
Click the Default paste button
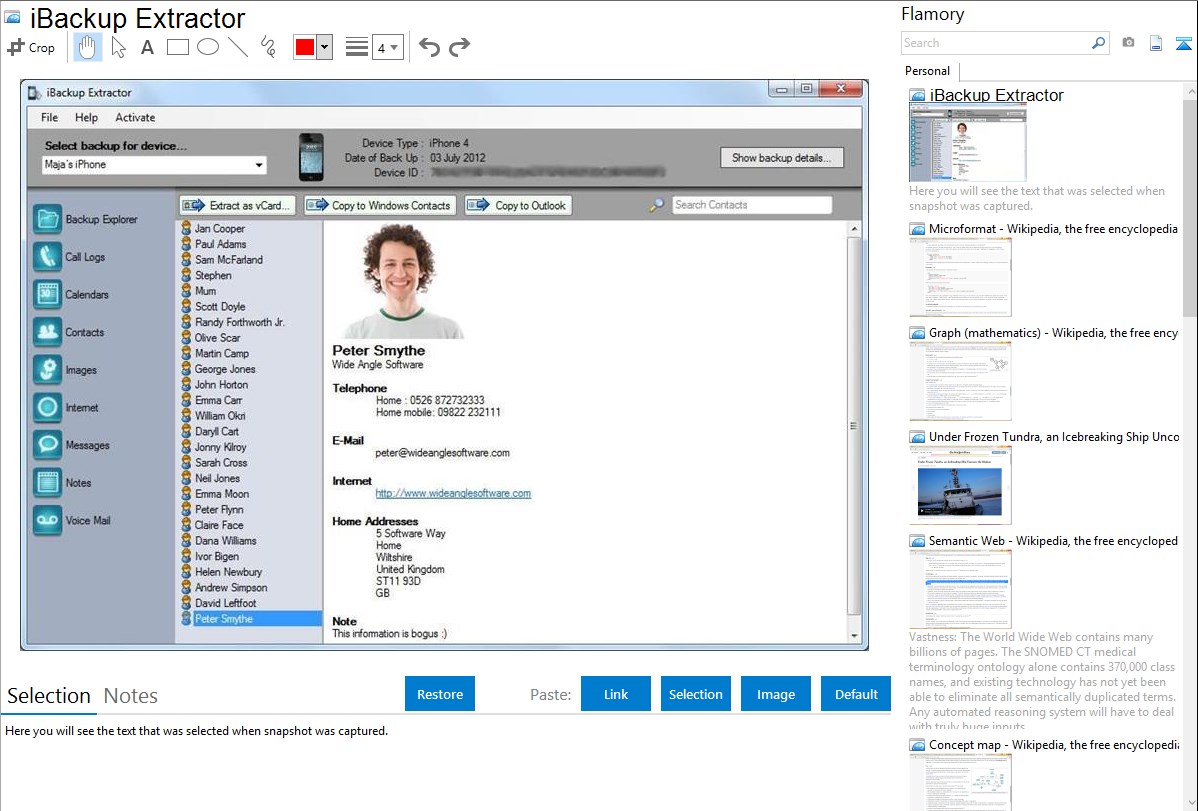(856, 694)
